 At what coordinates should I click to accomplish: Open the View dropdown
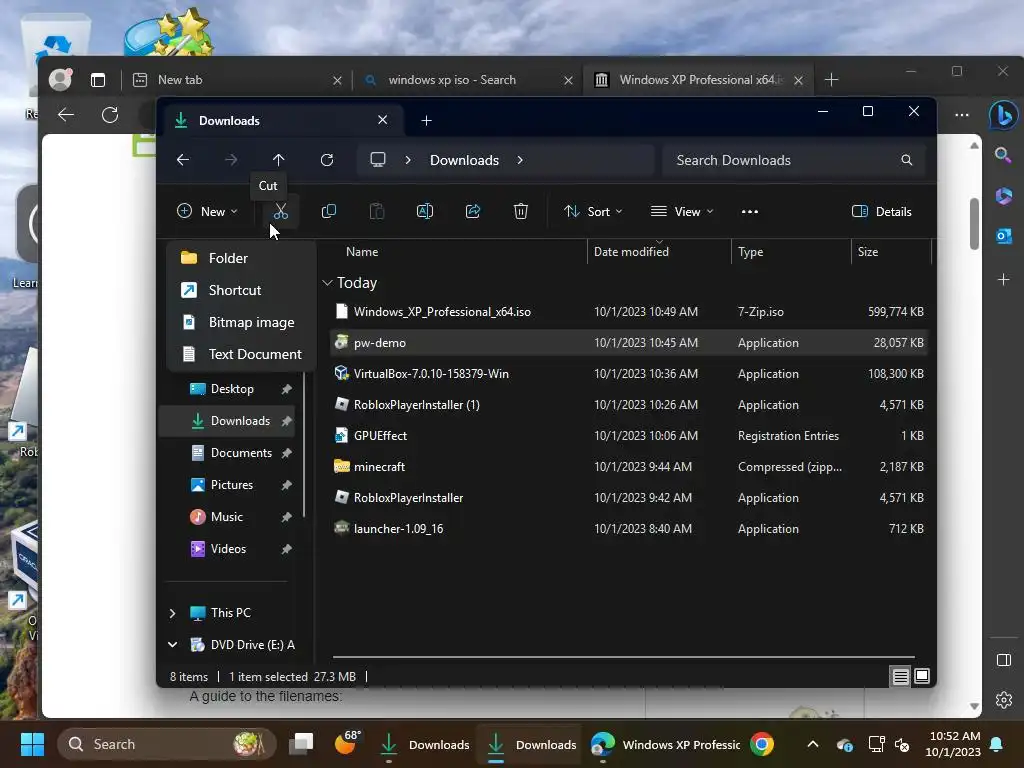pyautogui.click(x=682, y=212)
